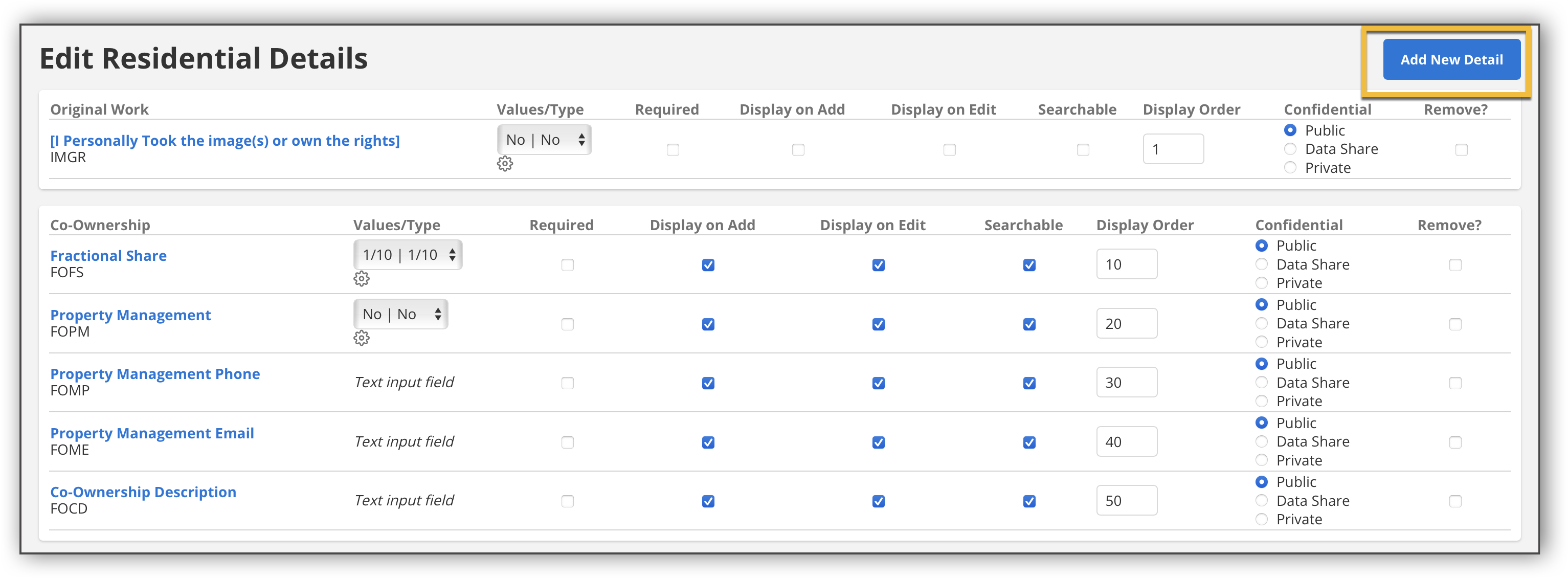Screen dimensions: 1568x578
Task: Tick the Remove checkbox for Co-Ownership Description
Action: pyautogui.click(x=1455, y=501)
